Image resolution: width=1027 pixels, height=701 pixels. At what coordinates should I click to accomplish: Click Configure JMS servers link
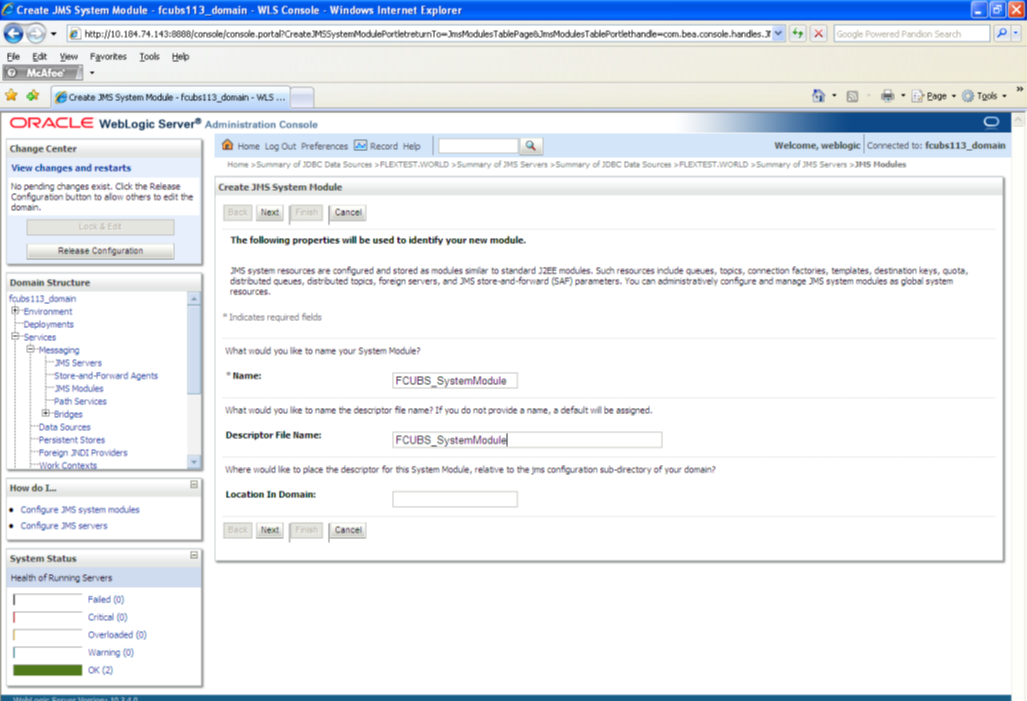(64, 525)
